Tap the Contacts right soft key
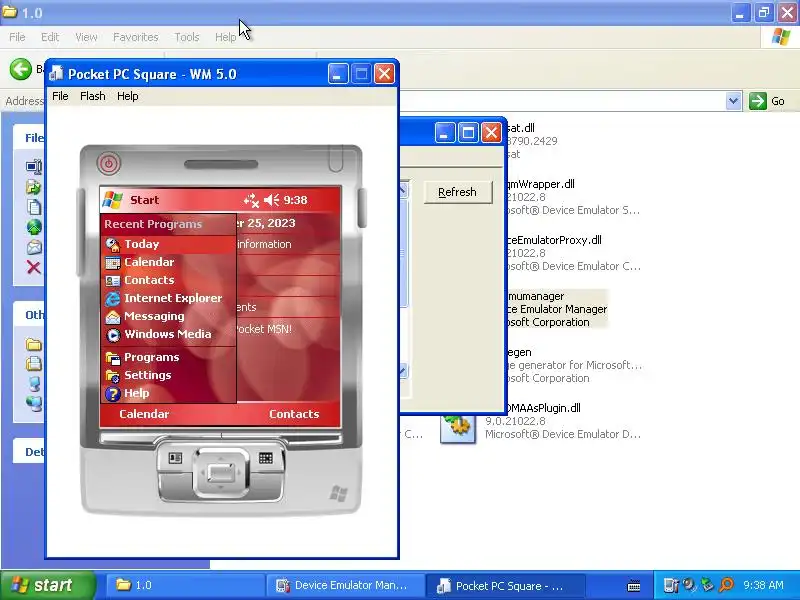The image size is (800, 600). 294,414
